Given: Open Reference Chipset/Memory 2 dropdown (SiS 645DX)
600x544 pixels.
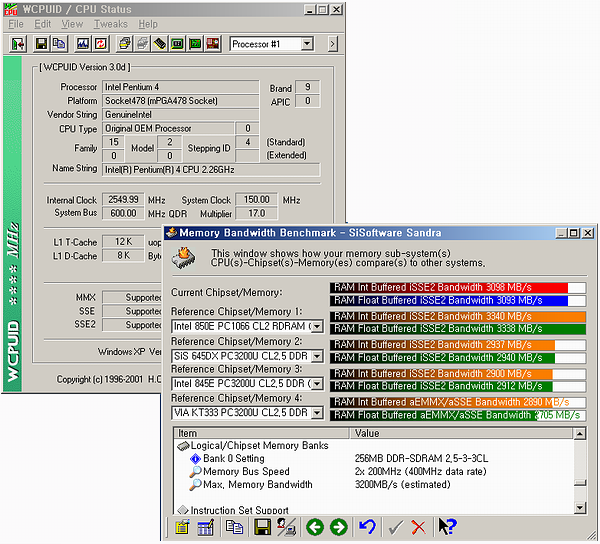Looking at the screenshot, I should click(317, 357).
